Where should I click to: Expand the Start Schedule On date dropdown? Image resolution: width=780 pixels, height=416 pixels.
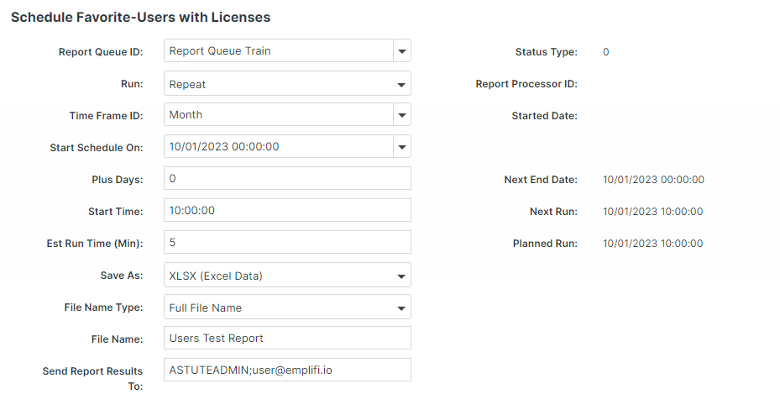[x=401, y=147]
